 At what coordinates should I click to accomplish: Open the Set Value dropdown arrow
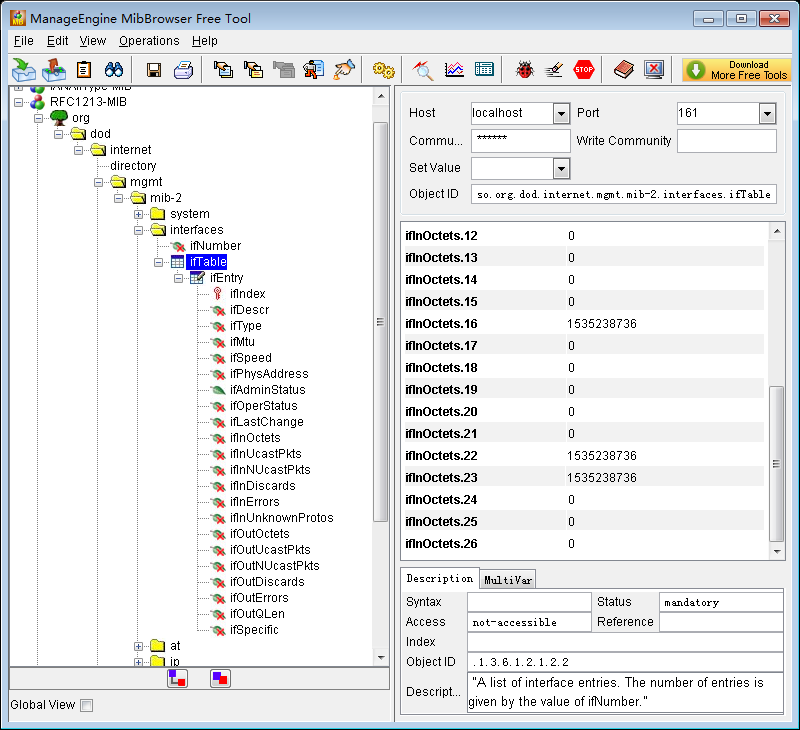(x=561, y=168)
